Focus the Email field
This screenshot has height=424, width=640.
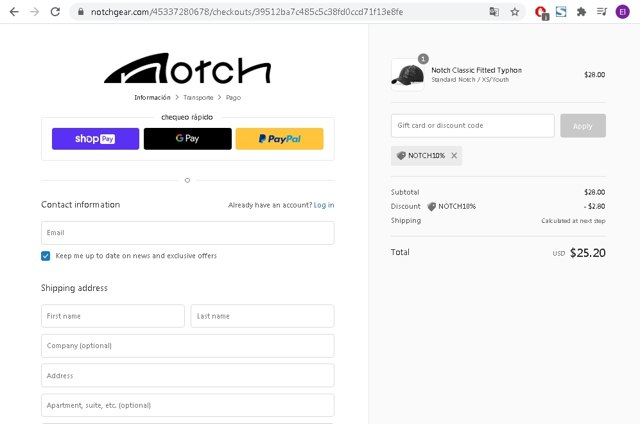[x=188, y=233]
